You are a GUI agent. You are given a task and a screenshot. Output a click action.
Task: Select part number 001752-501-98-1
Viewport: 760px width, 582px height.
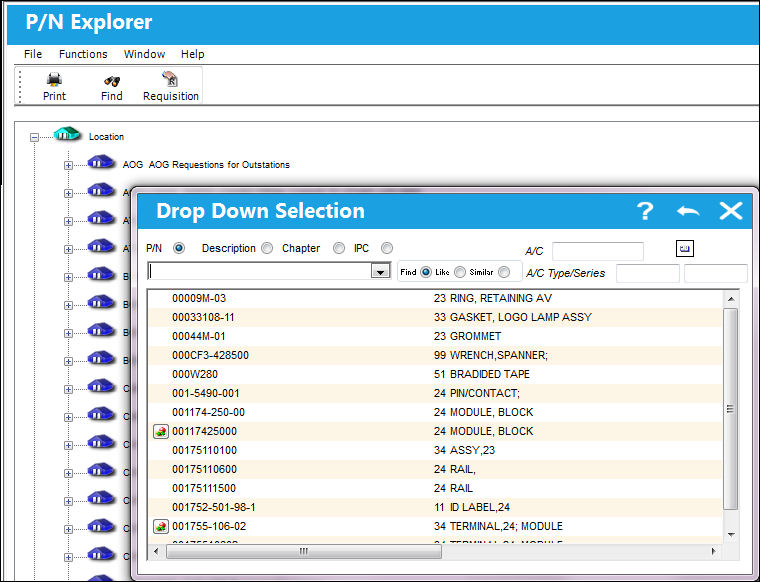click(214, 507)
